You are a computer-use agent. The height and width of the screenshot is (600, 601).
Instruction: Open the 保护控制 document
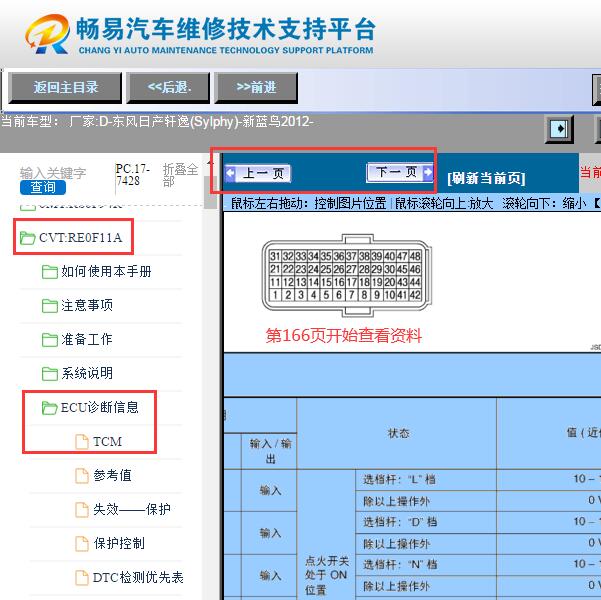(x=119, y=543)
